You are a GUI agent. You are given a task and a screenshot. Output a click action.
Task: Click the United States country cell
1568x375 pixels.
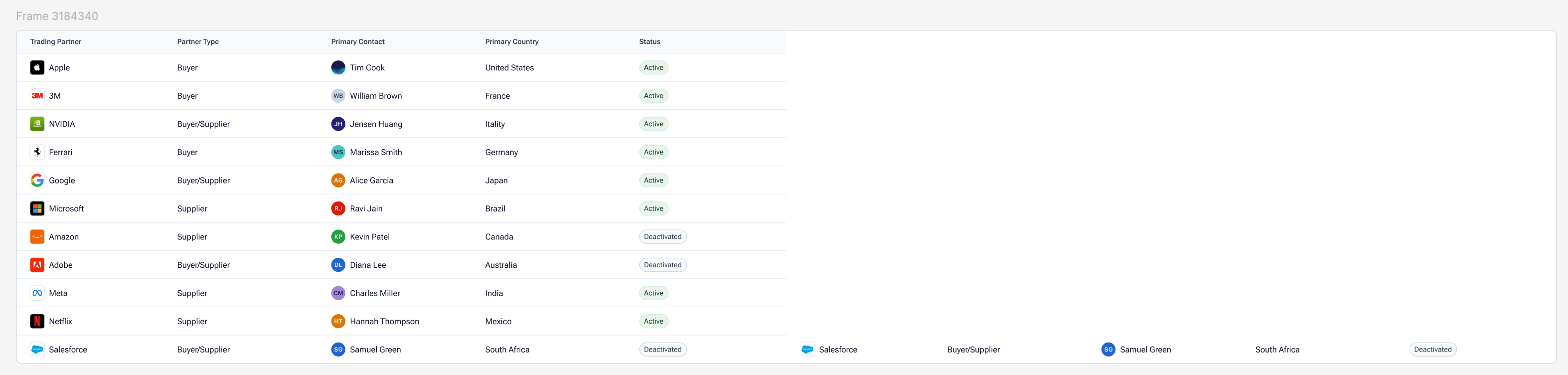pyautogui.click(x=509, y=68)
